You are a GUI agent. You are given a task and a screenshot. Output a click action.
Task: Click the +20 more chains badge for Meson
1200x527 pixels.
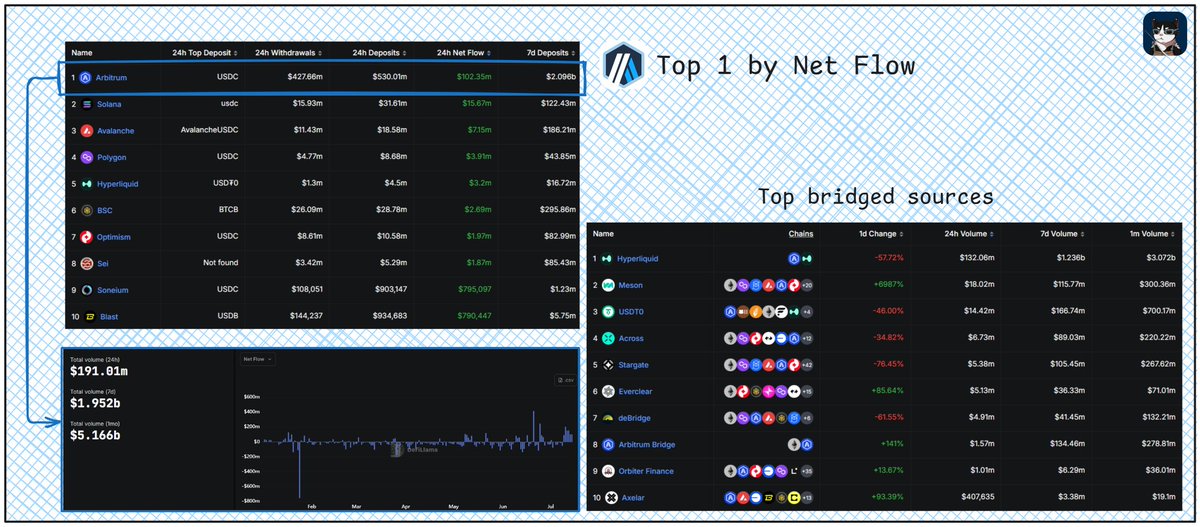tap(806, 285)
